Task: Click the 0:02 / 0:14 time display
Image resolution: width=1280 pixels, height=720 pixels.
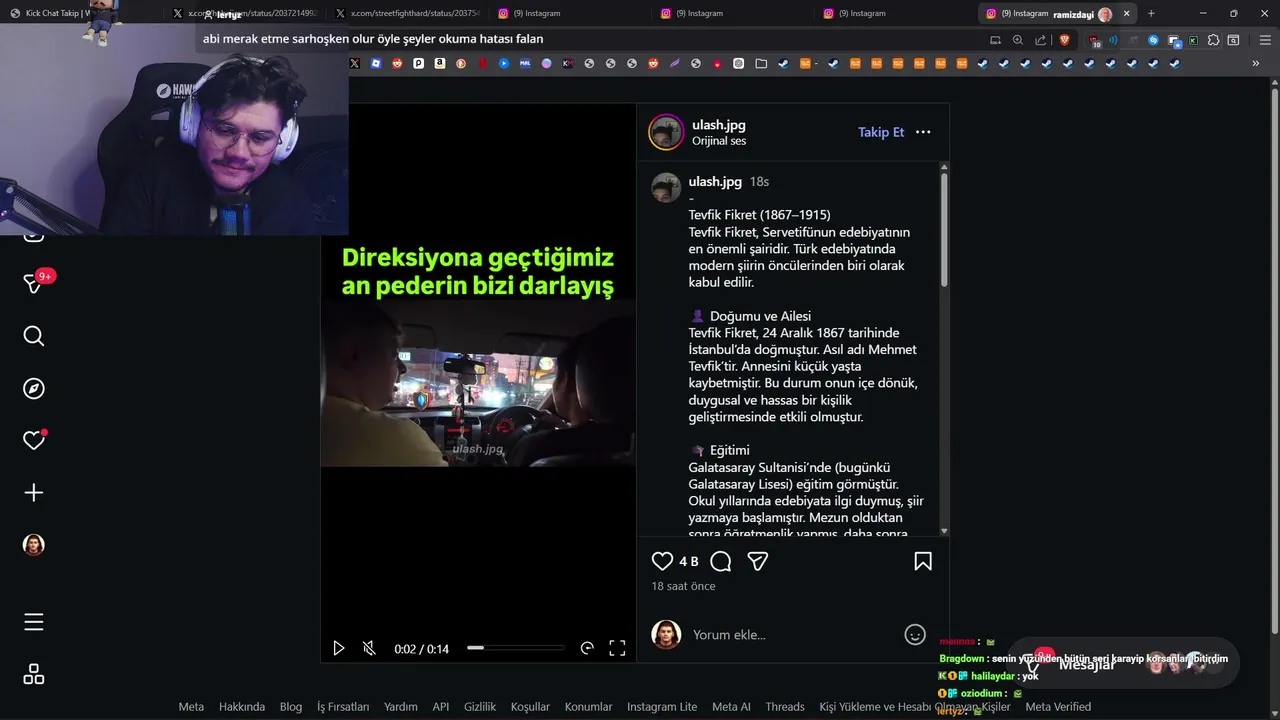Action: click(x=421, y=649)
